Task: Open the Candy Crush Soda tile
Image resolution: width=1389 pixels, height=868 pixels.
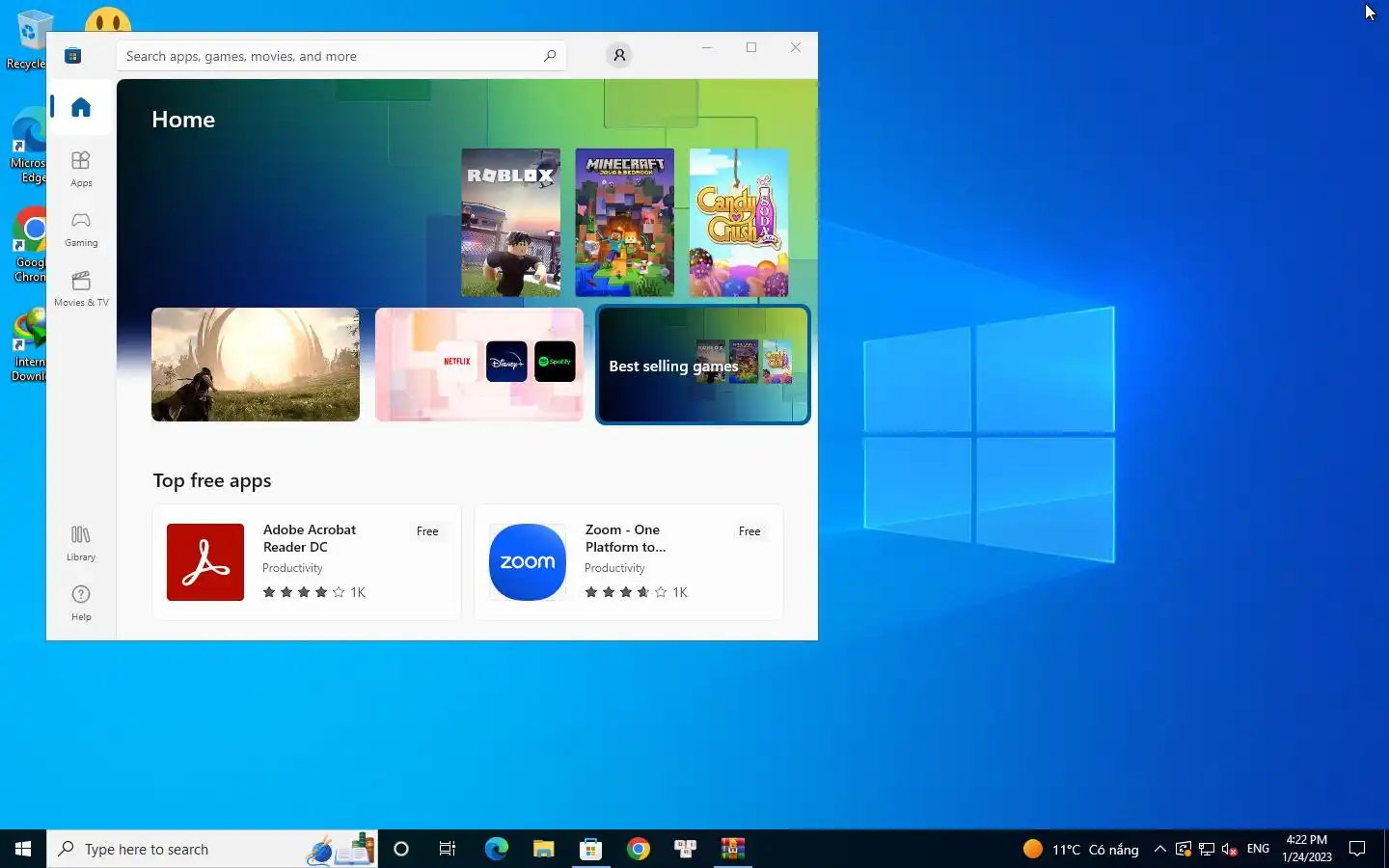Action: click(739, 223)
